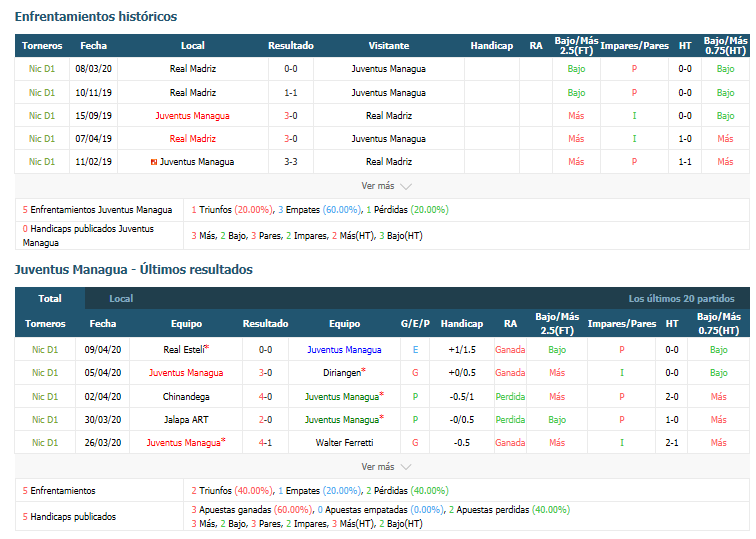
Task: Open 'Los últimos 20 partidos' selector
Action: coord(681,298)
